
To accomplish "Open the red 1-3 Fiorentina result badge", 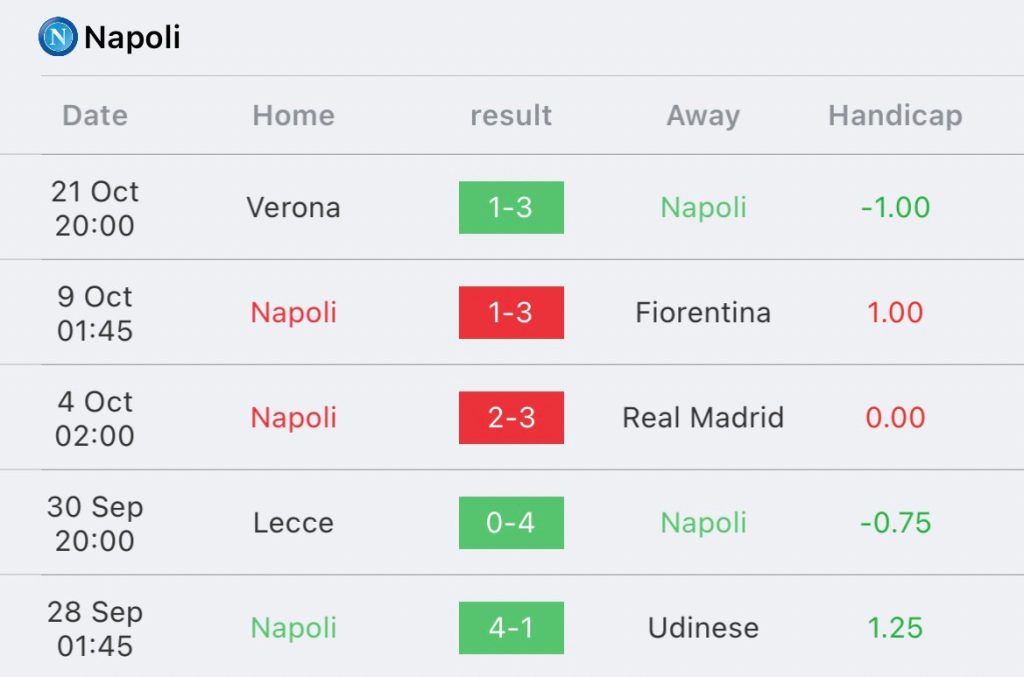I will (x=511, y=313).
